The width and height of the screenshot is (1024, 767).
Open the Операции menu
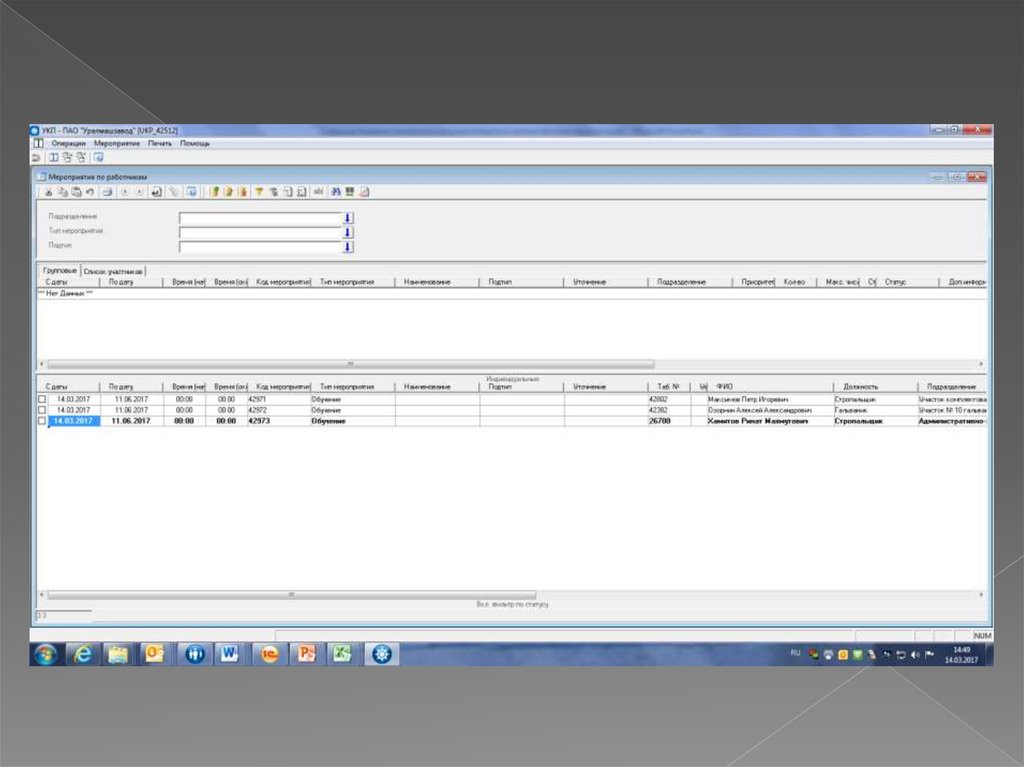point(68,144)
